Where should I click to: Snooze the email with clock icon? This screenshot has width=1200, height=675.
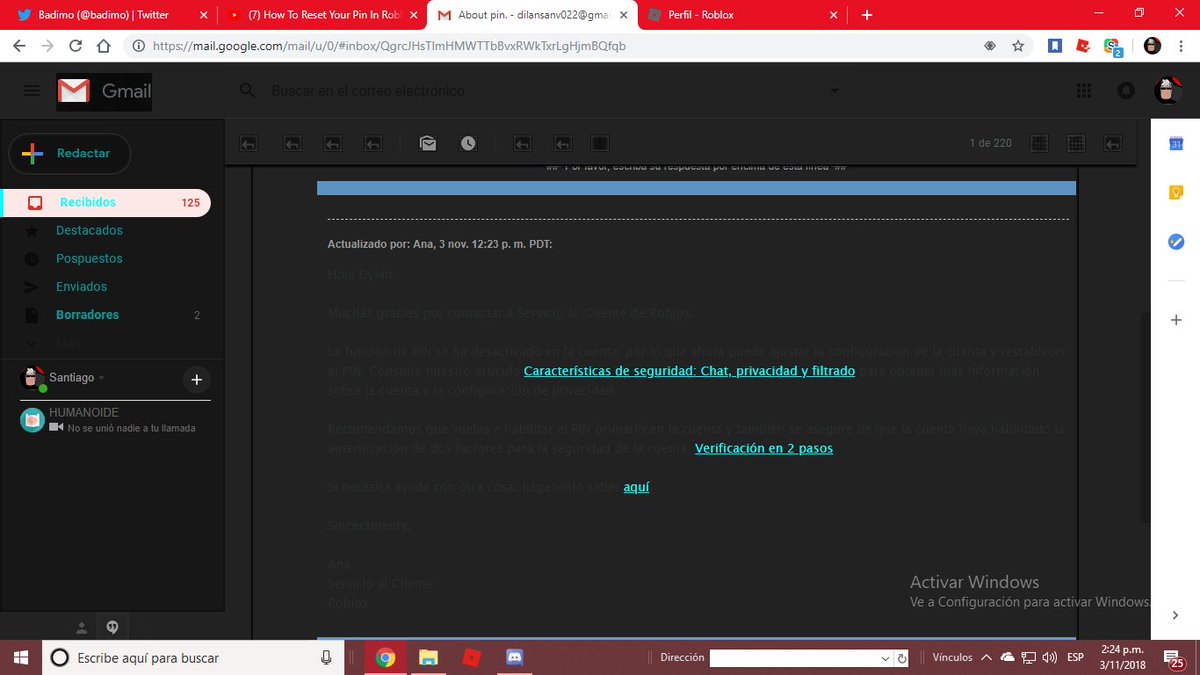468,143
